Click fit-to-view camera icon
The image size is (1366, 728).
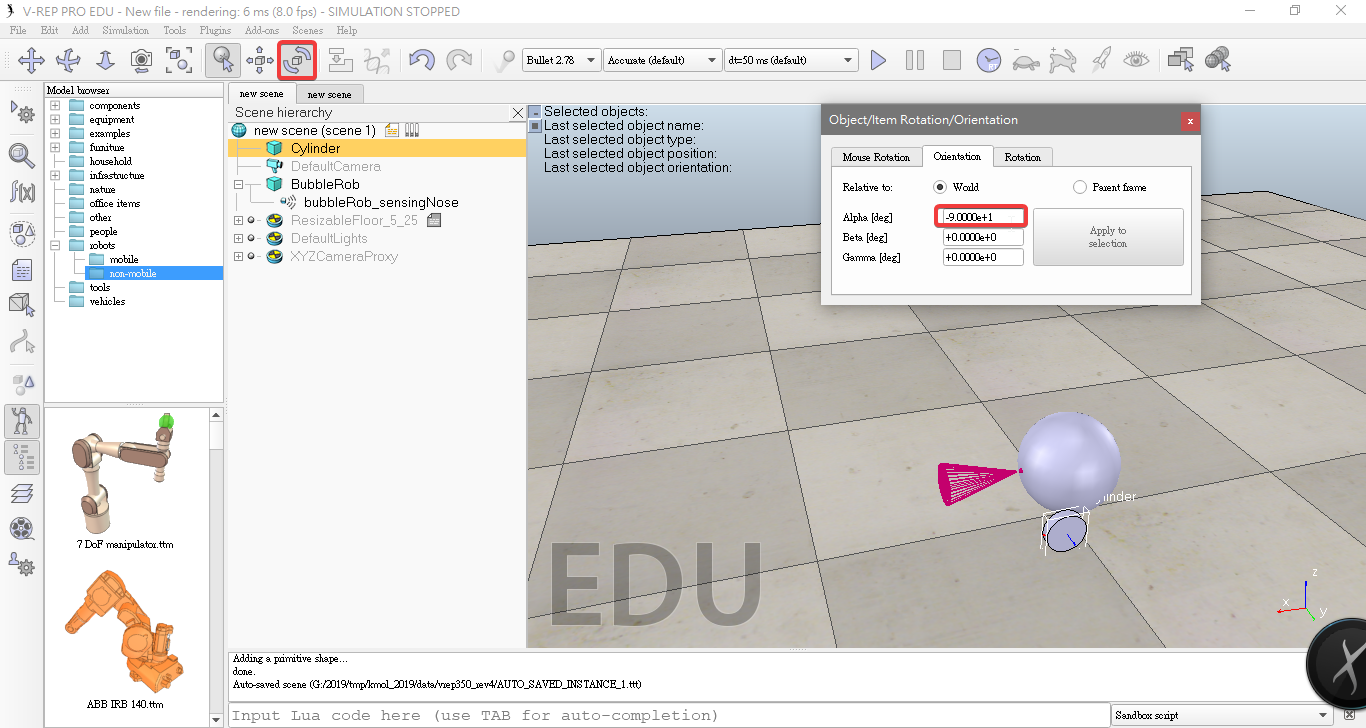pos(179,60)
